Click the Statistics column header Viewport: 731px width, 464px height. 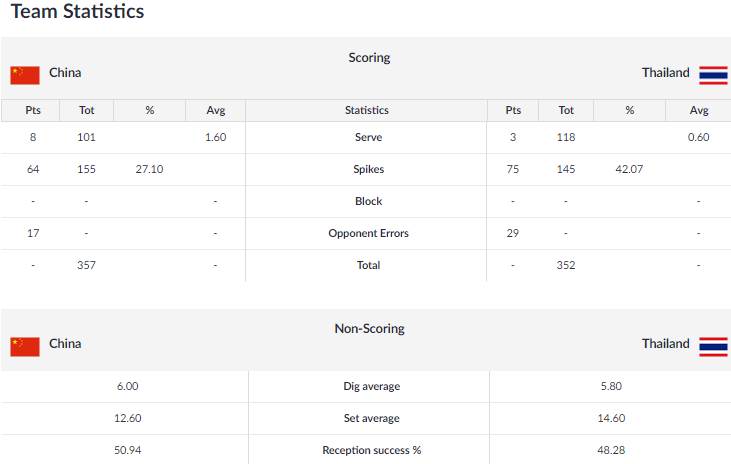(x=366, y=111)
